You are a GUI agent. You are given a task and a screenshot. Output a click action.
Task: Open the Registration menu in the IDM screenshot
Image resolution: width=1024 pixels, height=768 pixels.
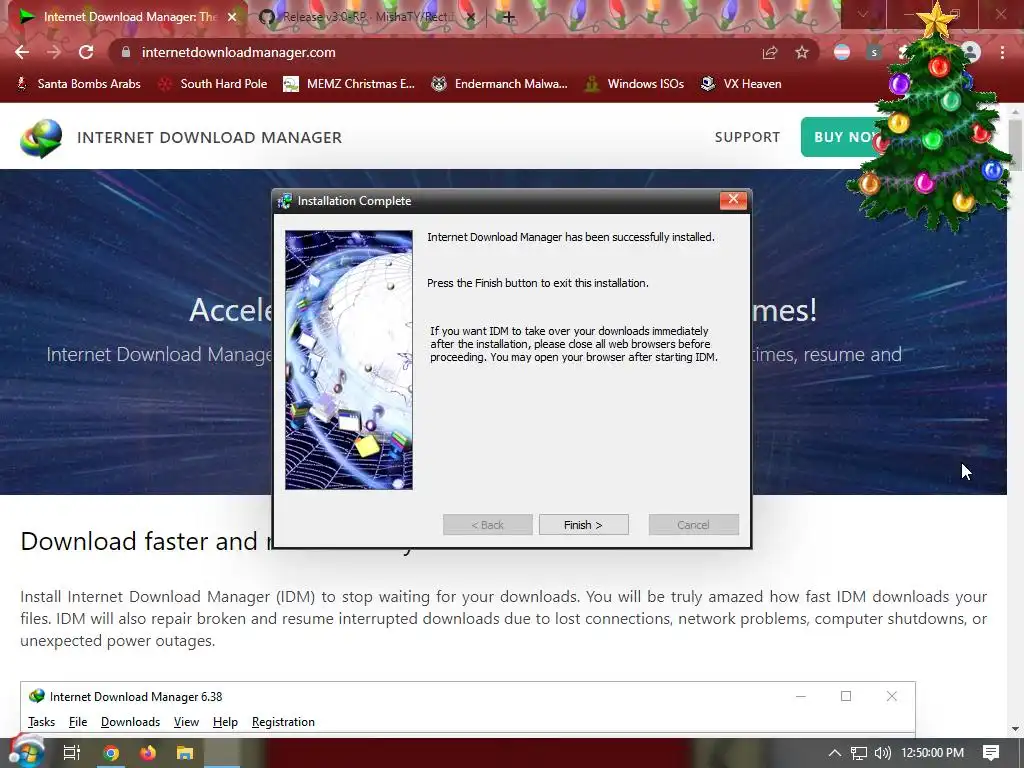283,722
